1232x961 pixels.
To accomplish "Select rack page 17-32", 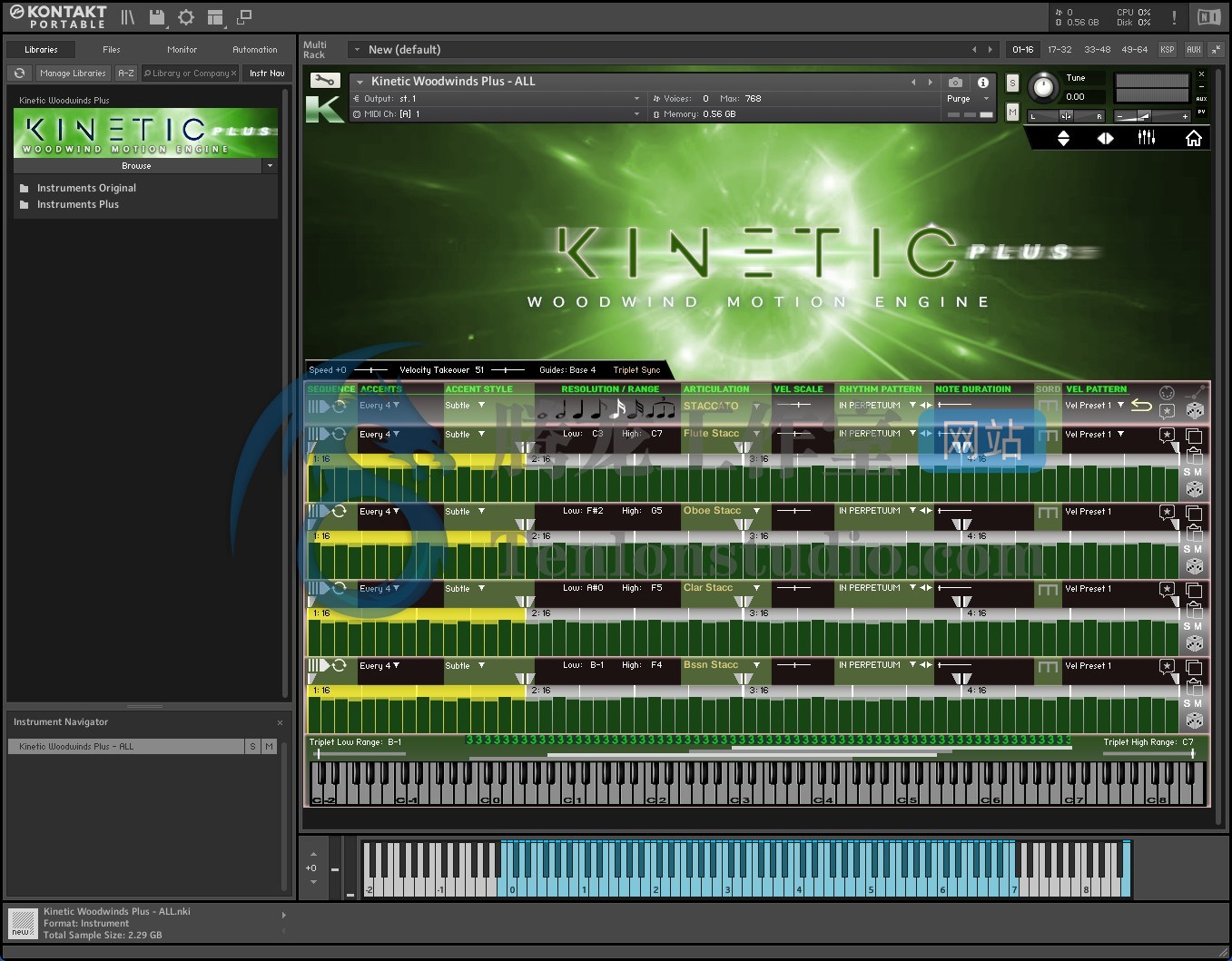I will click(1060, 50).
